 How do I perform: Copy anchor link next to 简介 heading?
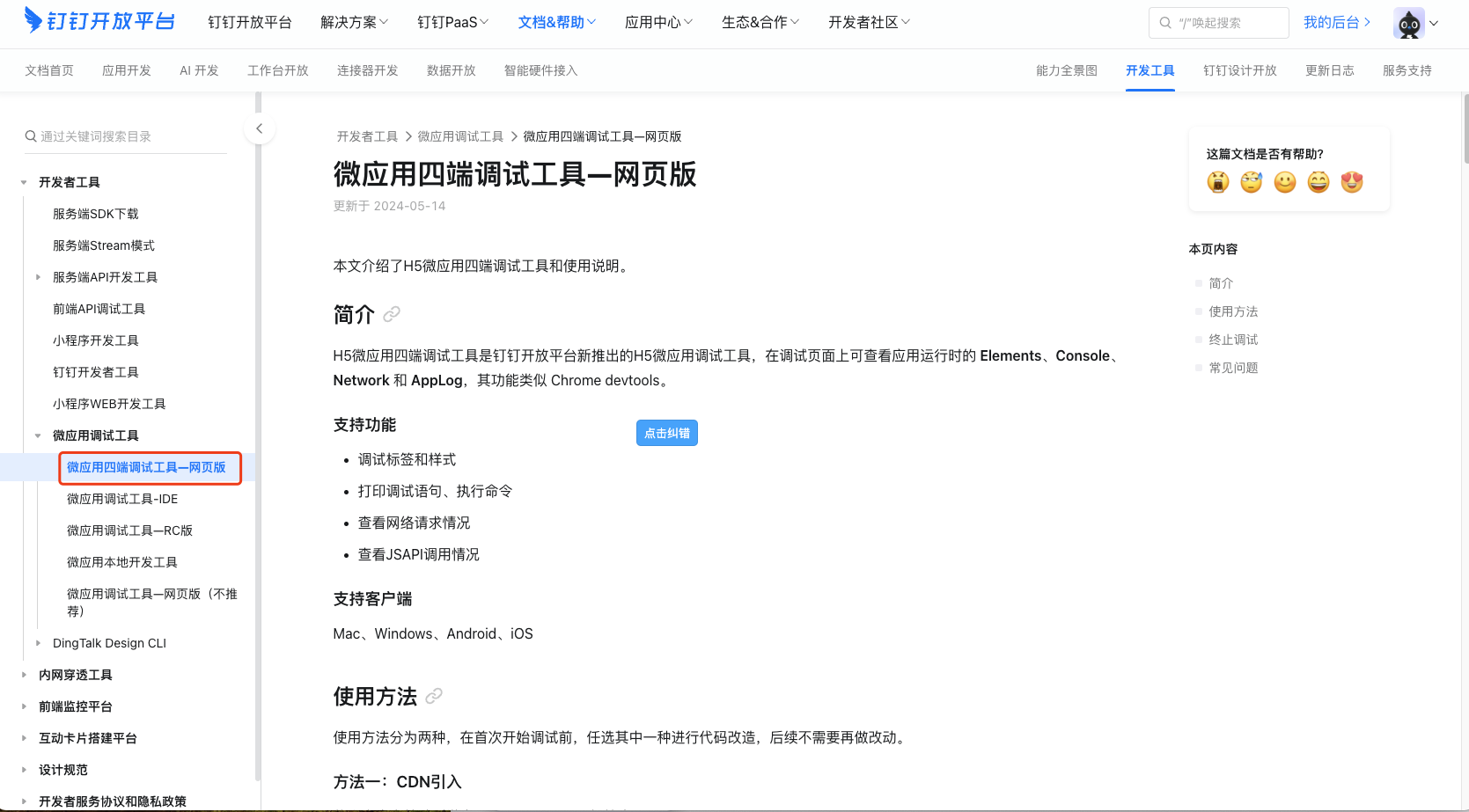(392, 314)
